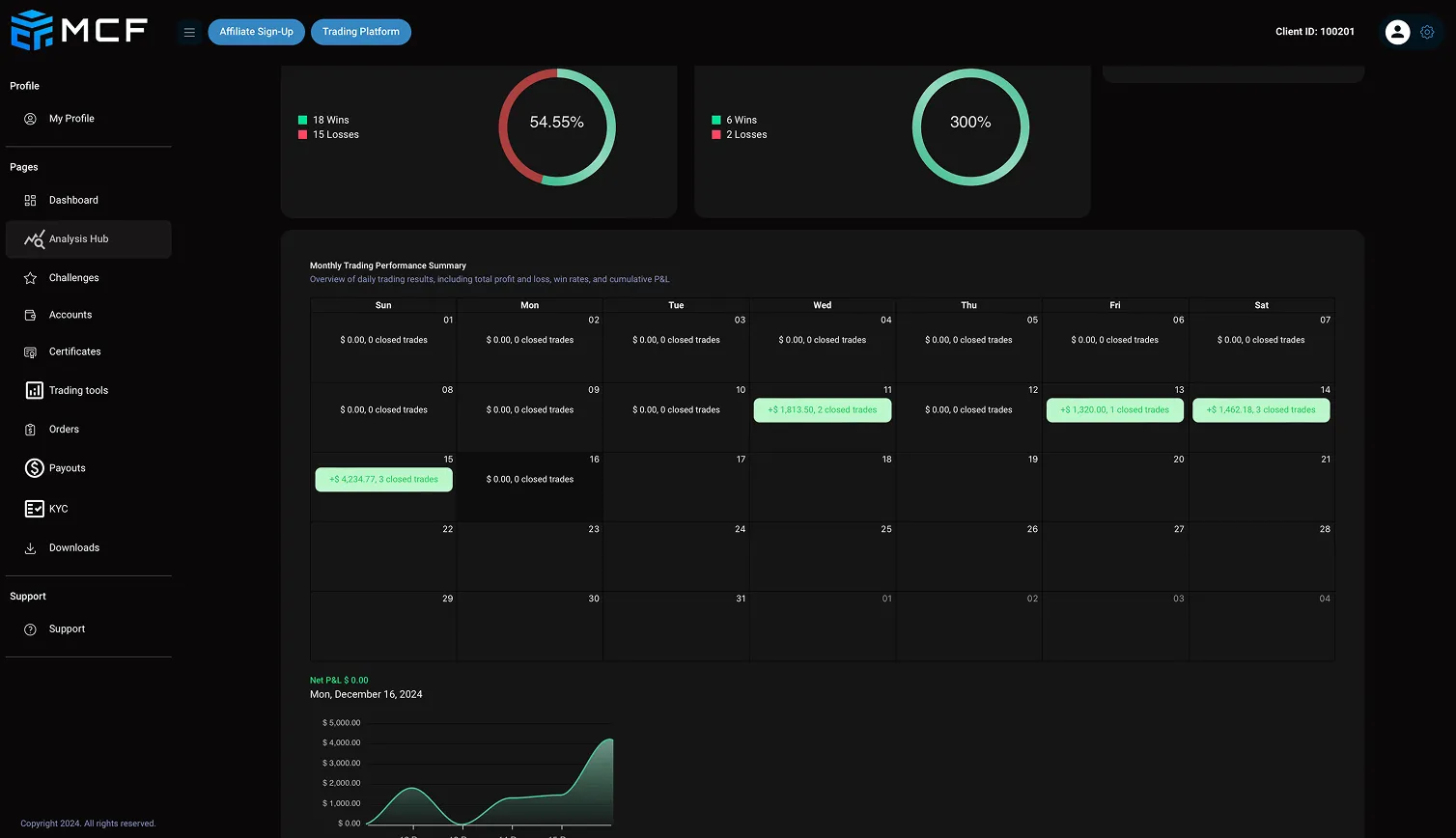Open My Profile from sidebar
The width and height of the screenshot is (1456, 838).
tap(71, 119)
